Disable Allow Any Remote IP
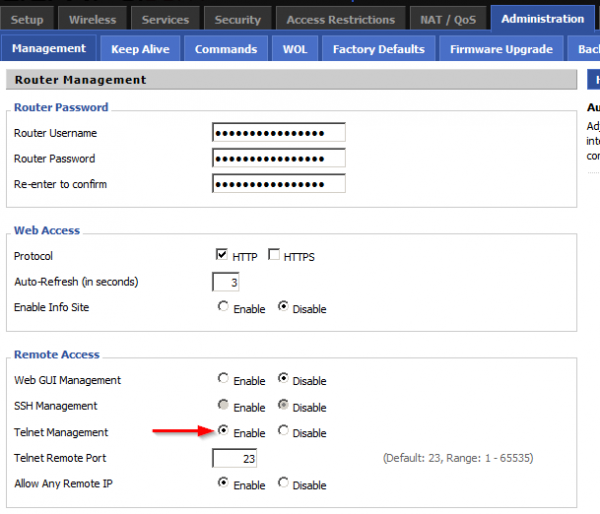 coord(283,484)
